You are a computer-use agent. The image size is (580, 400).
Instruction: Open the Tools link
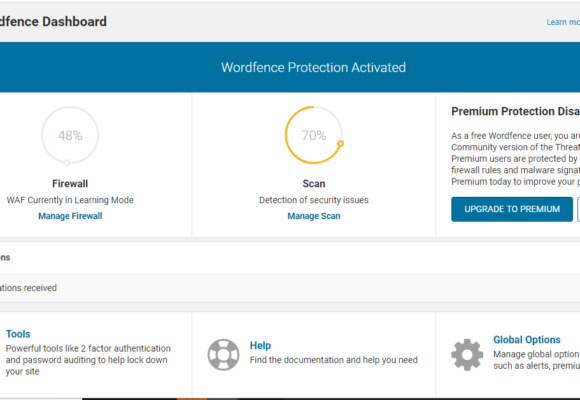(18, 334)
